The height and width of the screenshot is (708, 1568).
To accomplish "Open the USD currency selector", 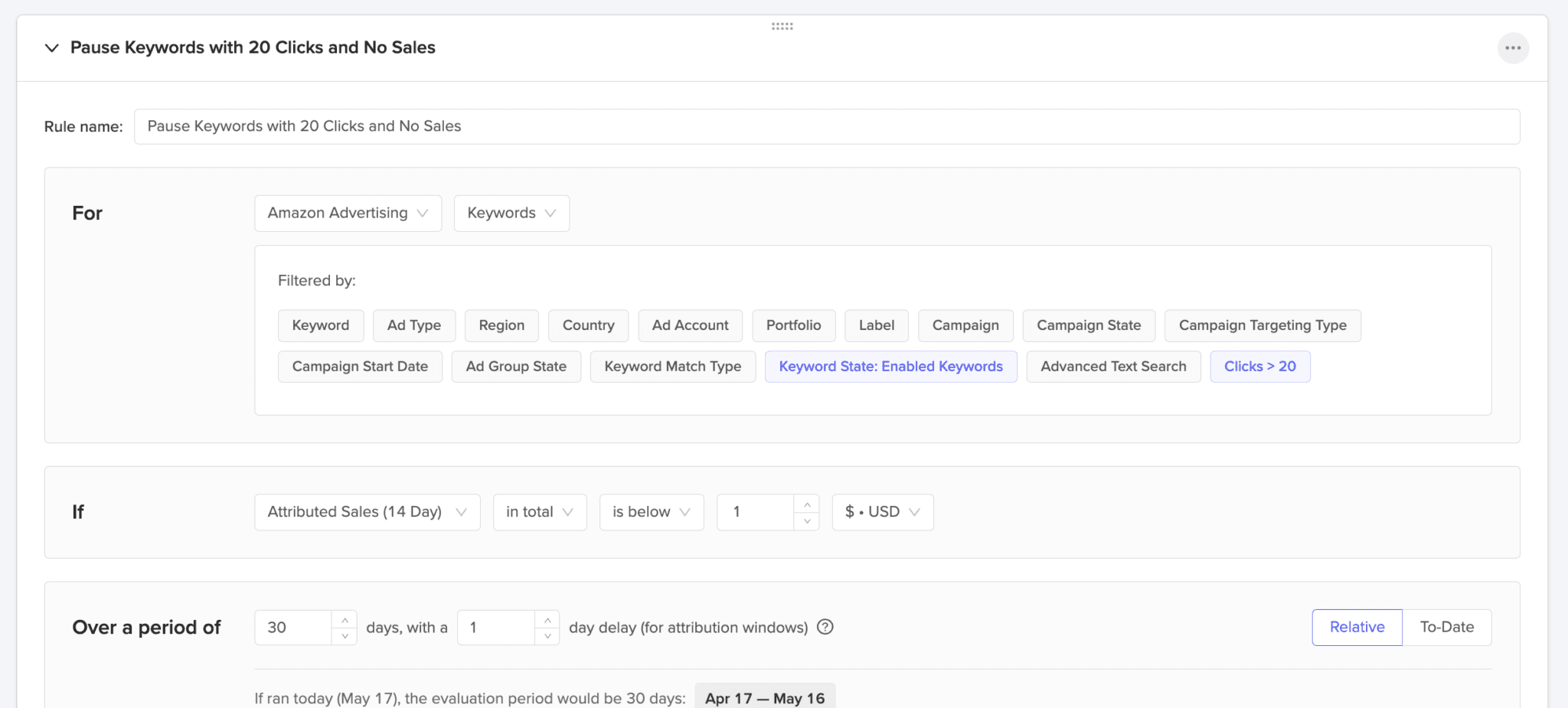I will (882, 511).
